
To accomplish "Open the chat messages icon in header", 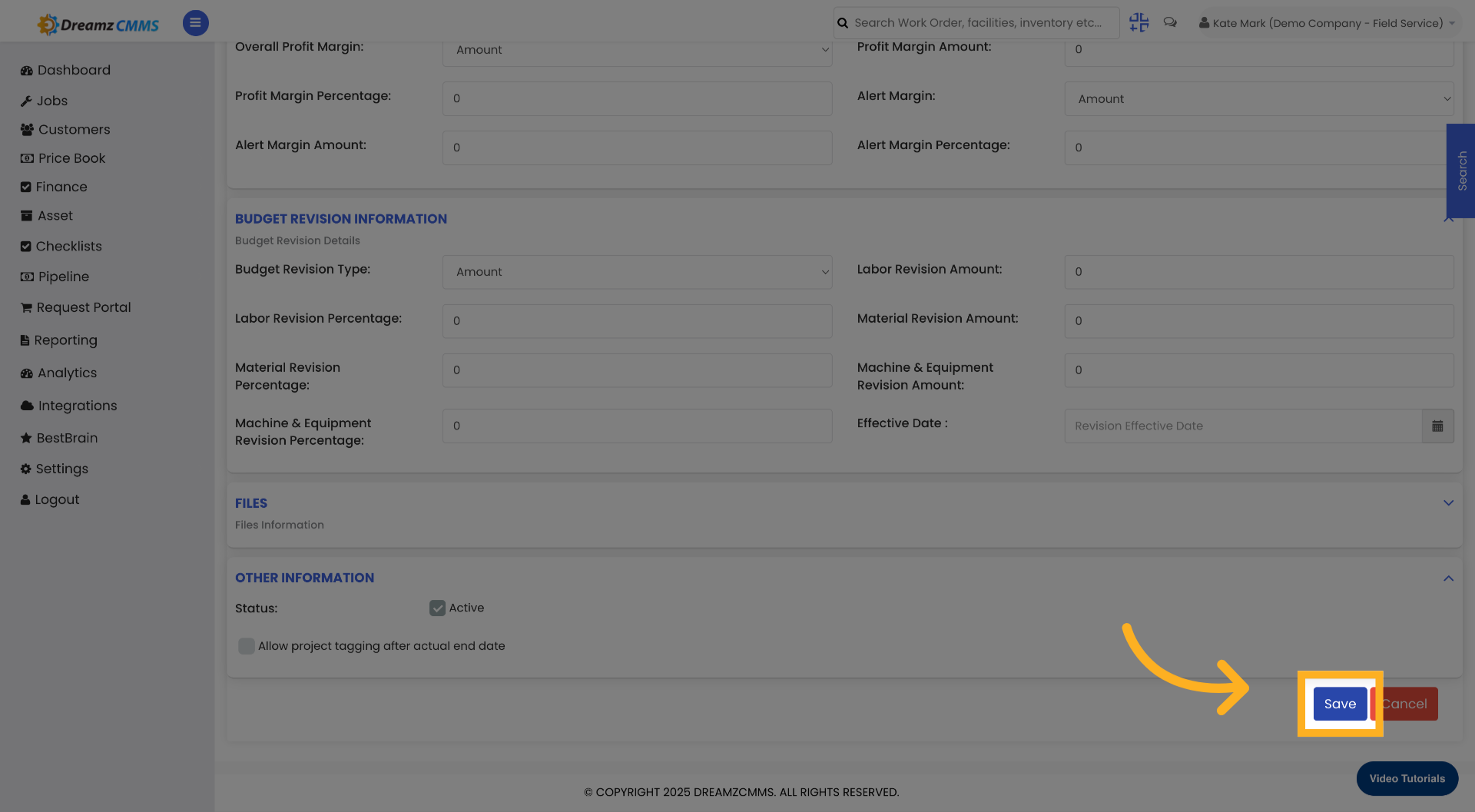I will (x=1170, y=22).
